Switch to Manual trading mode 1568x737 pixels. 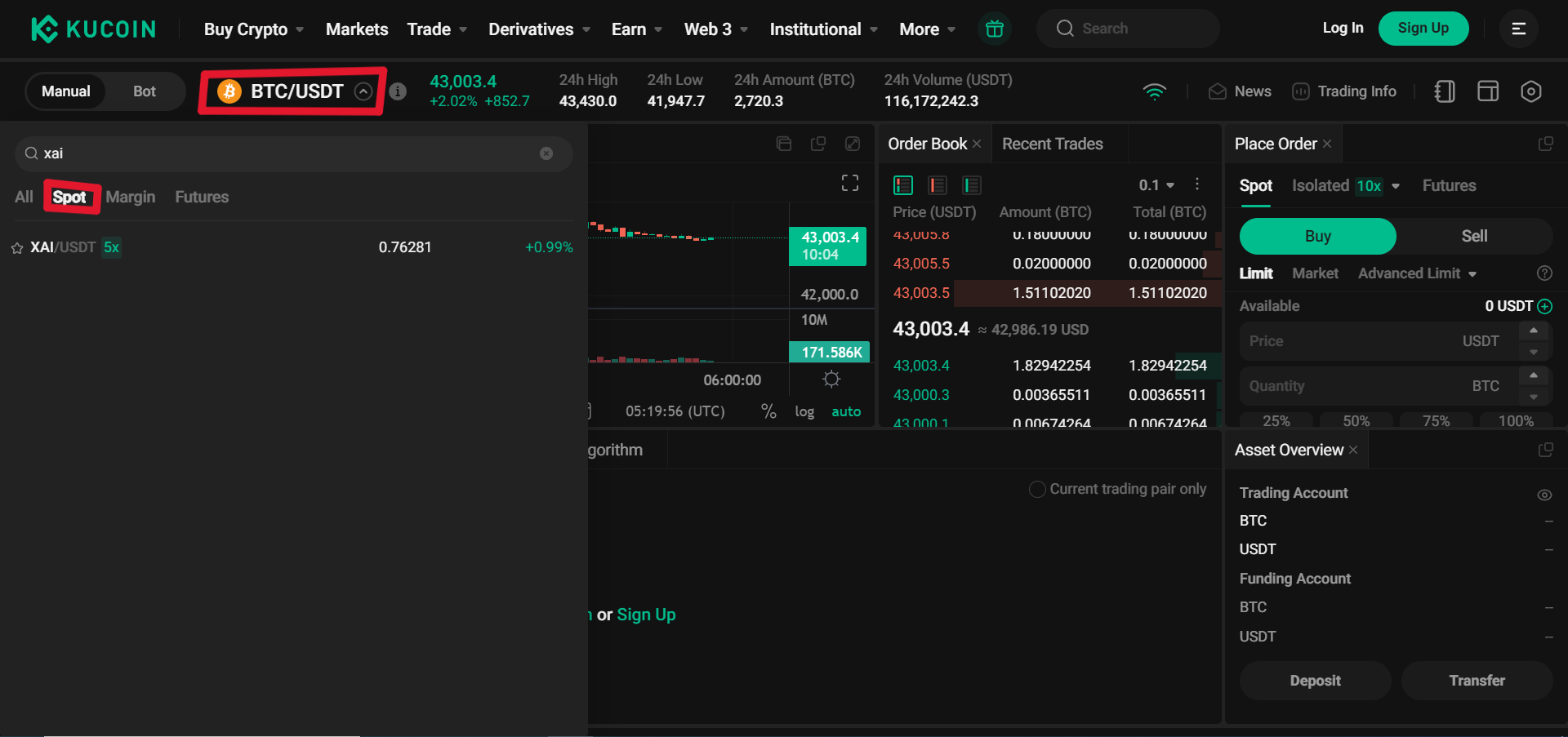click(x=66, y=91)
